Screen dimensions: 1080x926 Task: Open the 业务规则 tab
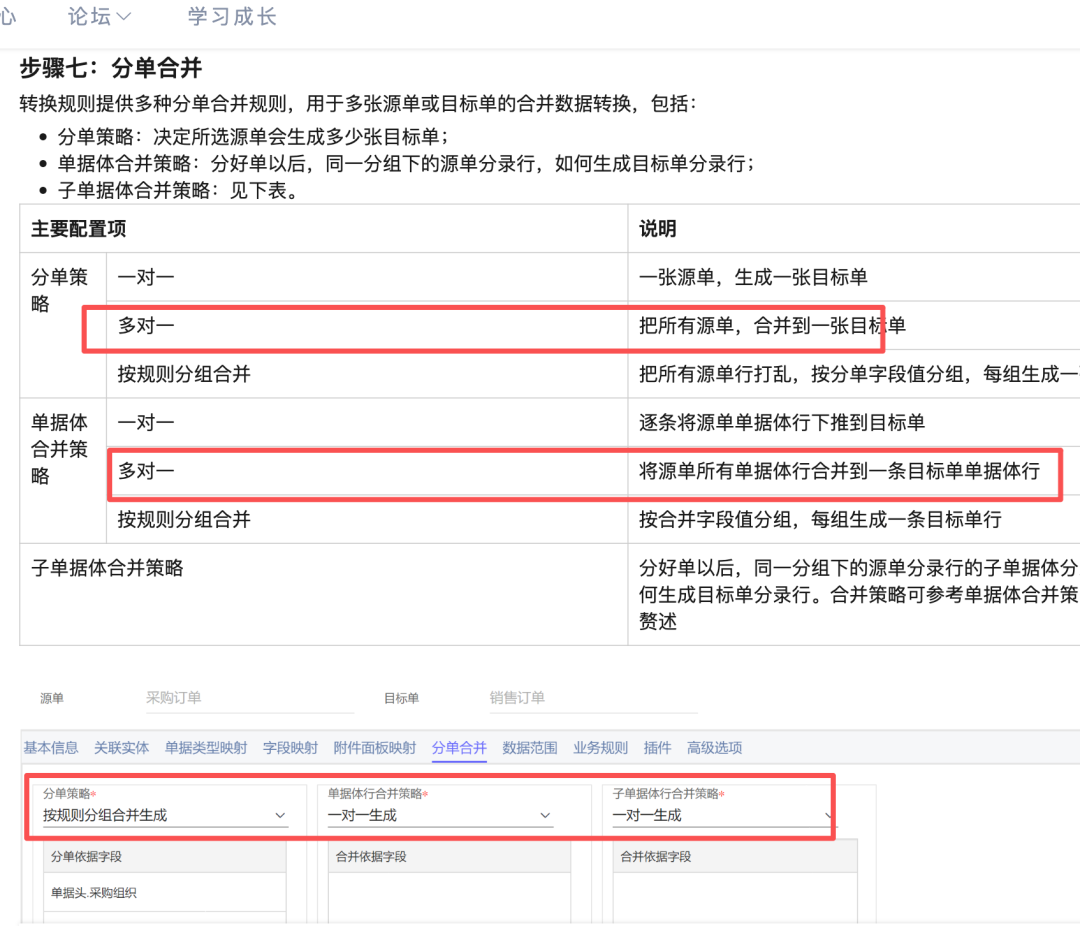point(601,748)
